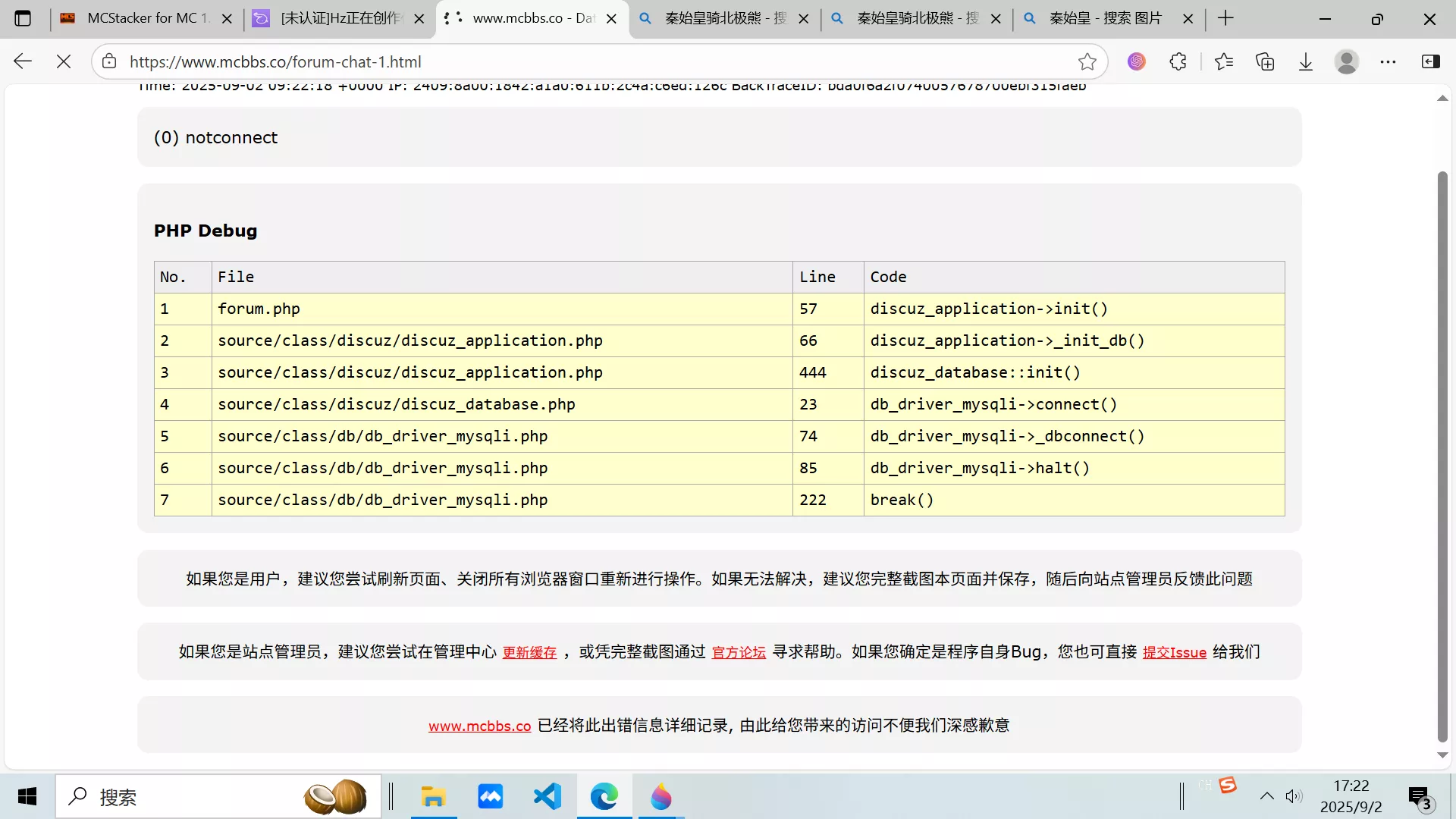Open the Extensions puzzle icon
1456x819 pixels.
pos(1178,61)
